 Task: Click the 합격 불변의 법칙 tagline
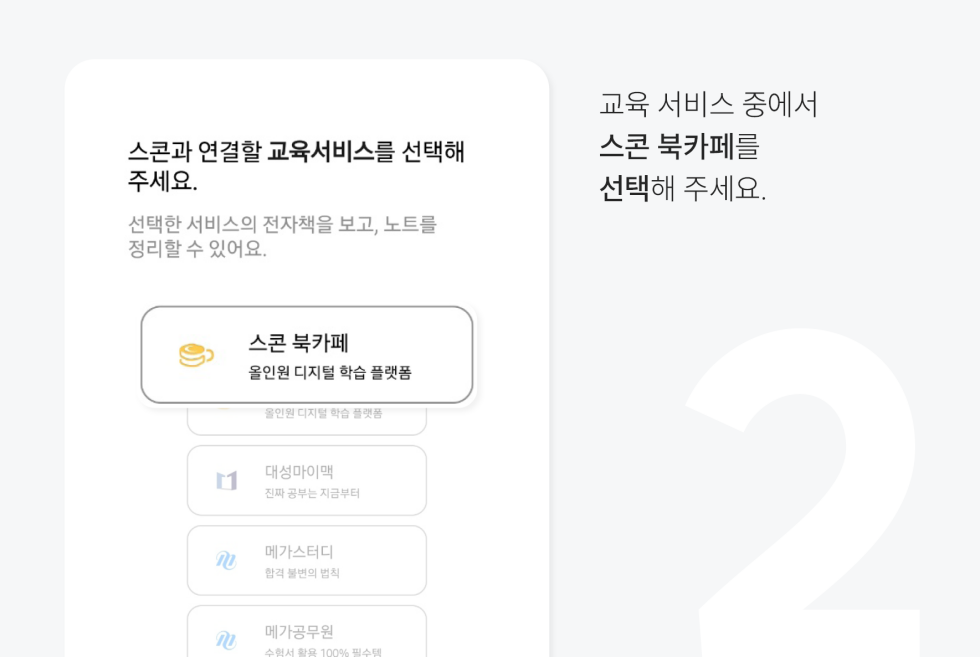coord(302,573)
